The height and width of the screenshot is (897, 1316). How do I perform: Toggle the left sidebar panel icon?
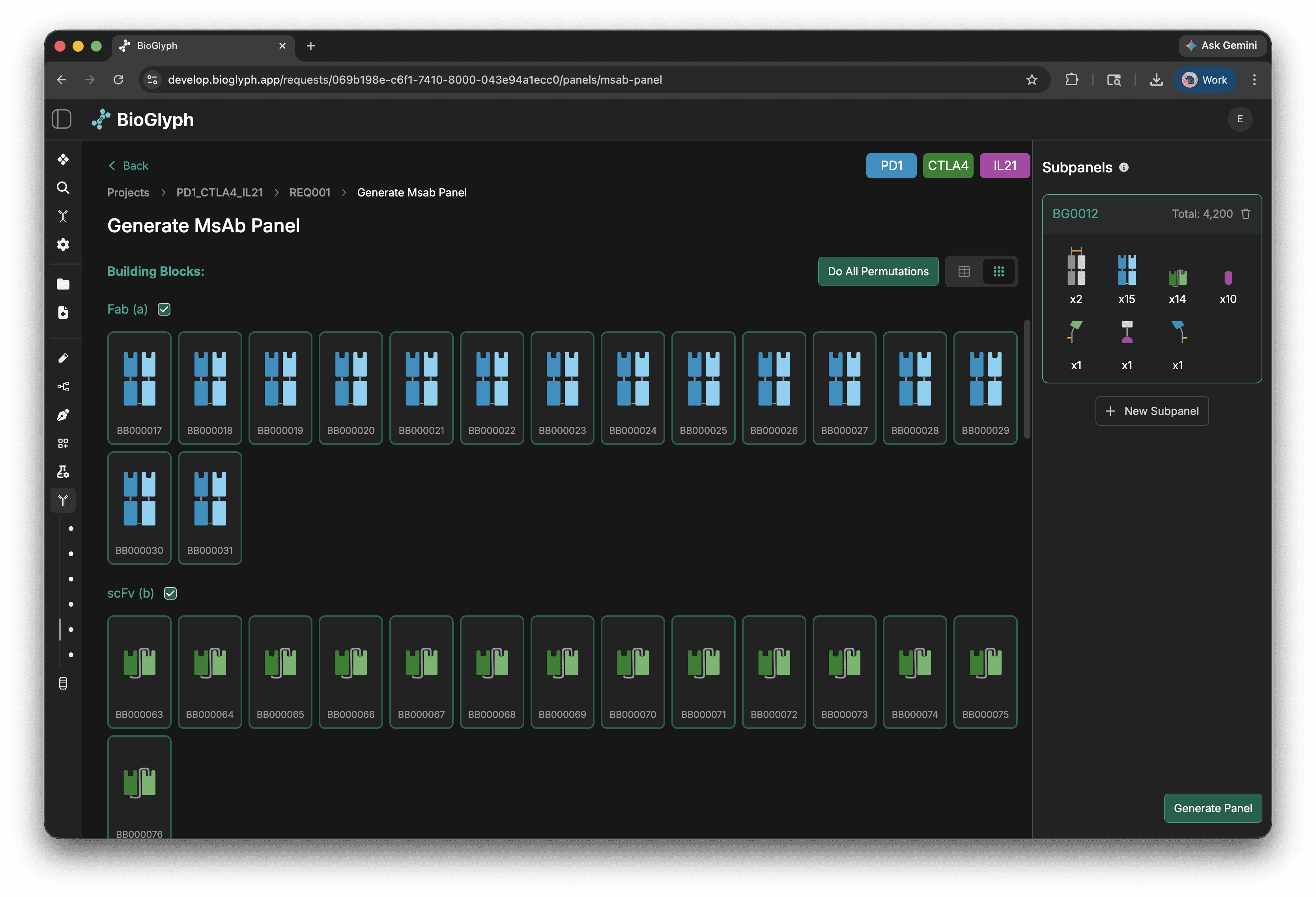click(x=61, y=120)
